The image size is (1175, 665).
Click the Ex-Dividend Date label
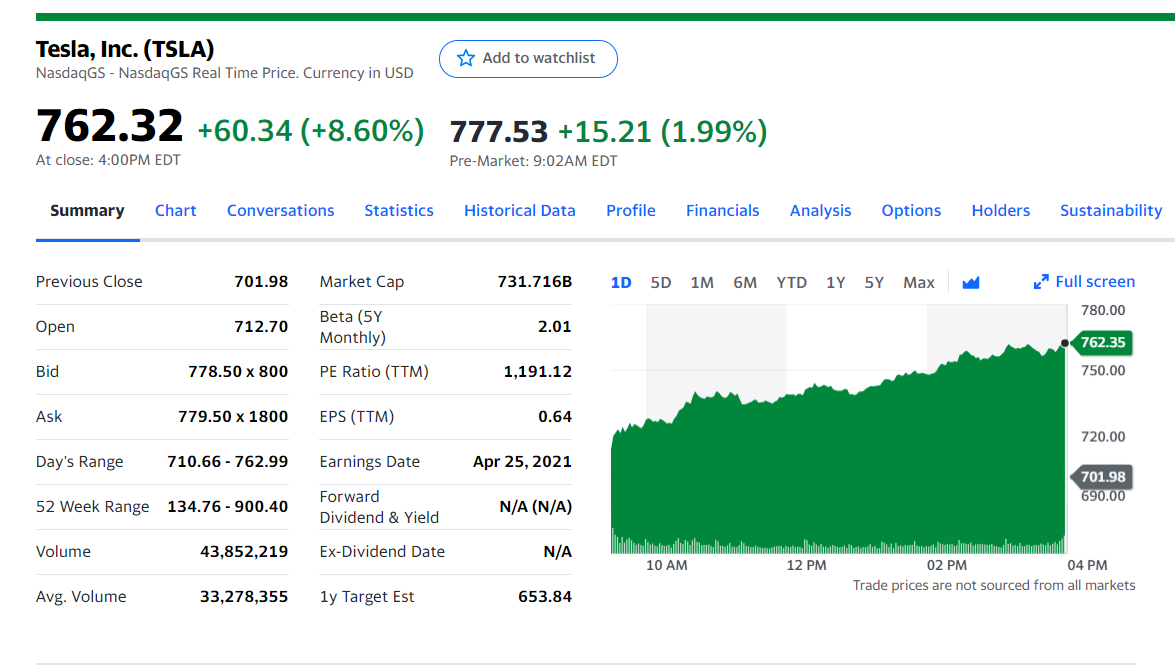click(382, 552)
